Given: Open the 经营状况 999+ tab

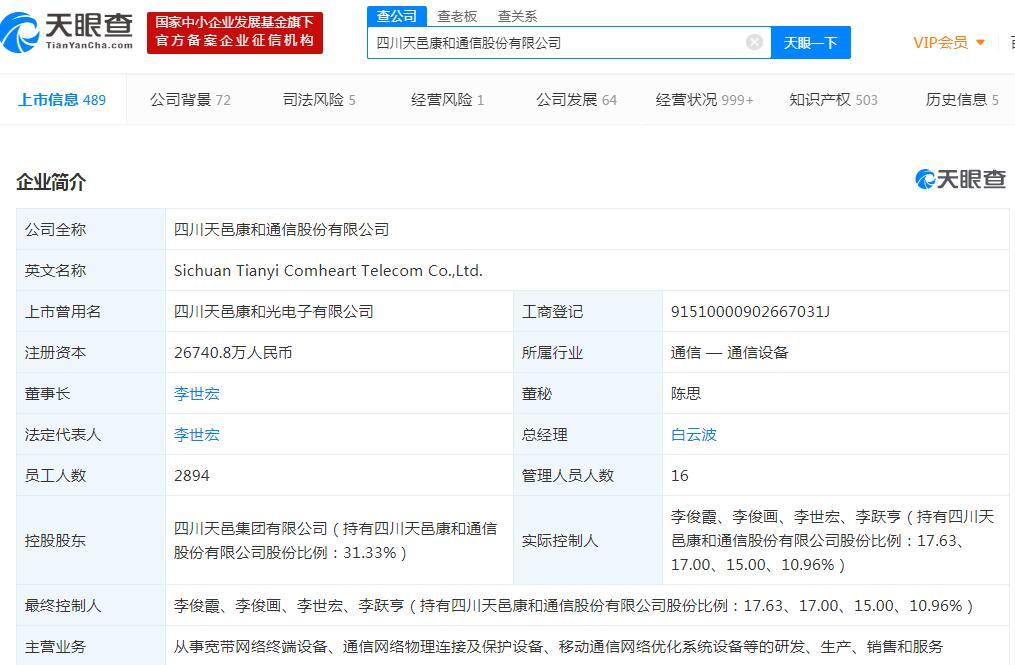Looking at the screenshot, I should (x=704, y=100).
